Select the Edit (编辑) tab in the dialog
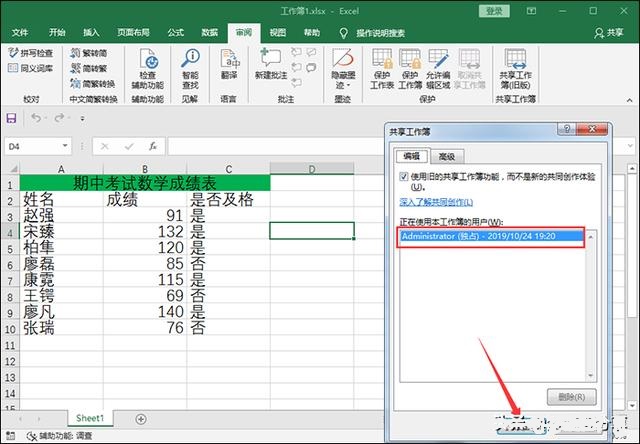Image resolution: width=640 pixels, height=444 pixels. (x=412, y=155)
